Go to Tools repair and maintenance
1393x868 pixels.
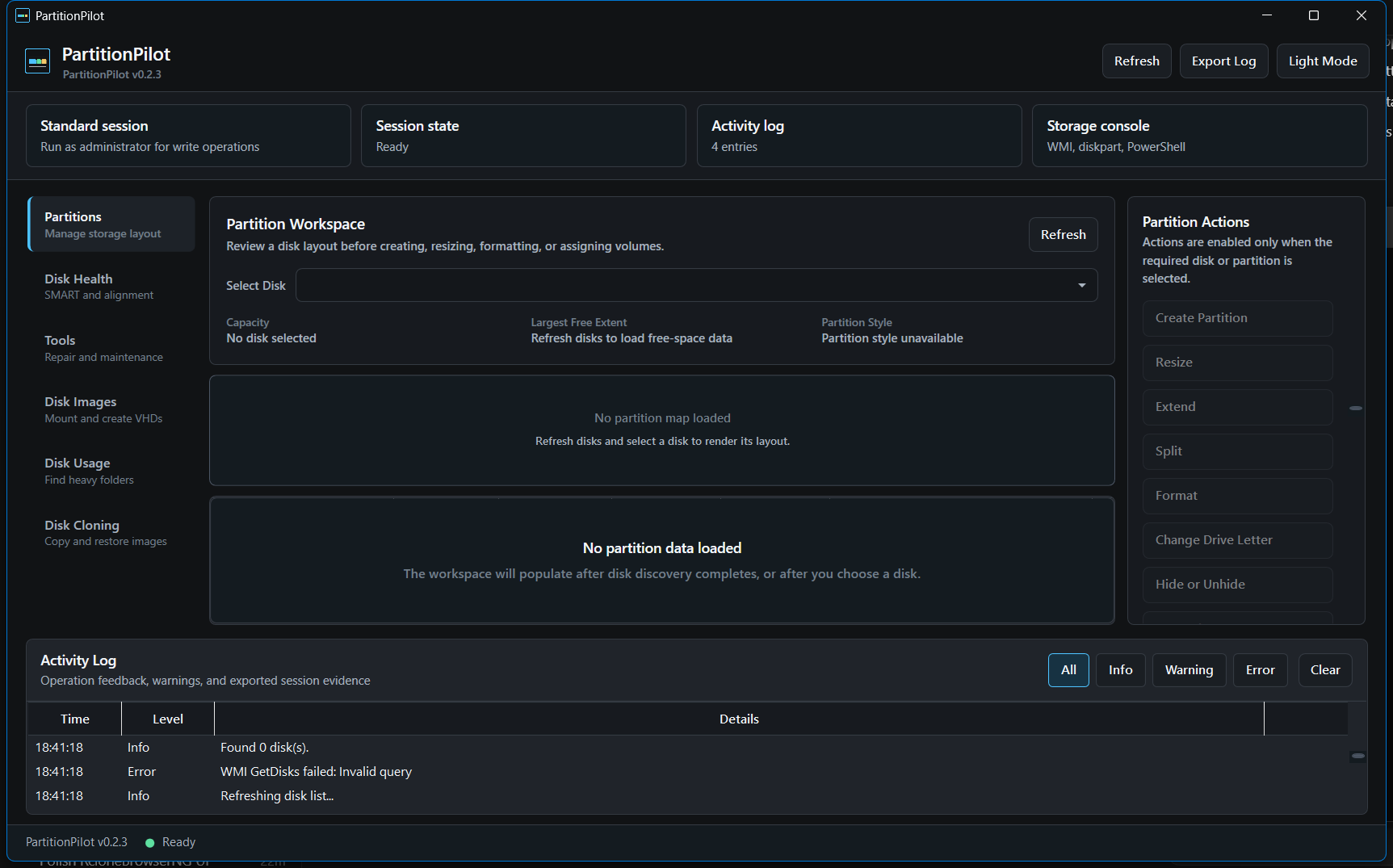click(x=111, y=348)
